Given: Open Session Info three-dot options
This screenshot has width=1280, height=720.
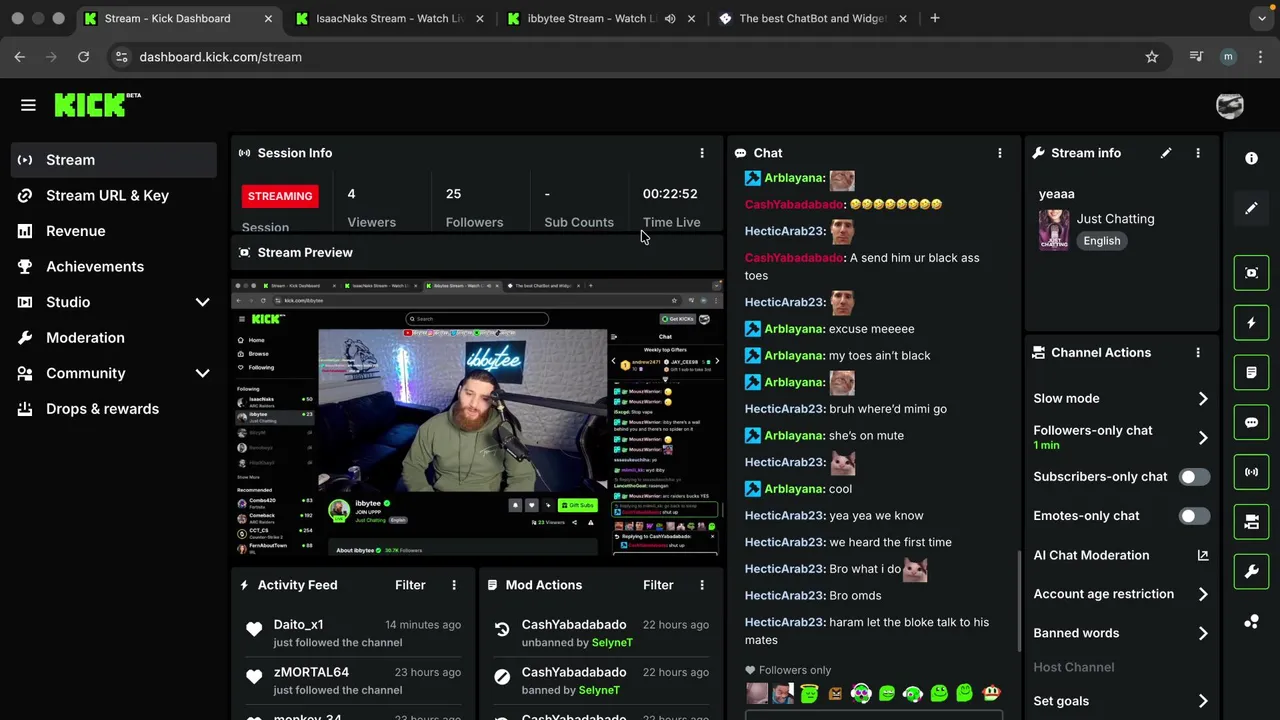Looking at the screenshot, I should click(x=702, y=153).
